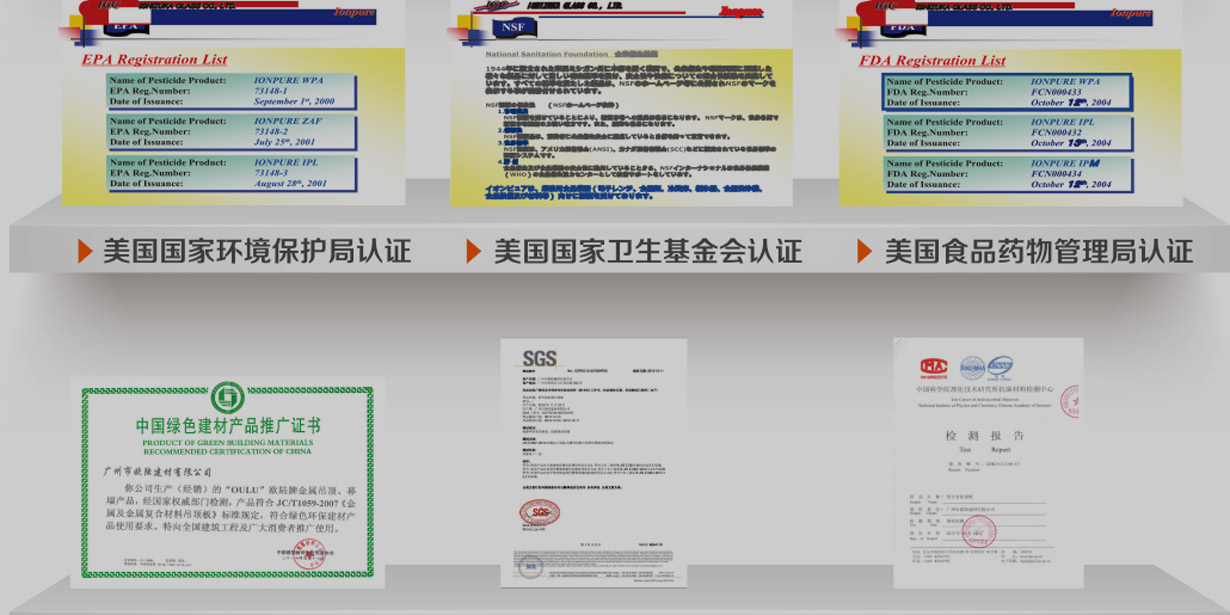The width and height of the screenshot is (1230, 615).
Task: Click the SGS logo atop the report
Action: [539, 359]
